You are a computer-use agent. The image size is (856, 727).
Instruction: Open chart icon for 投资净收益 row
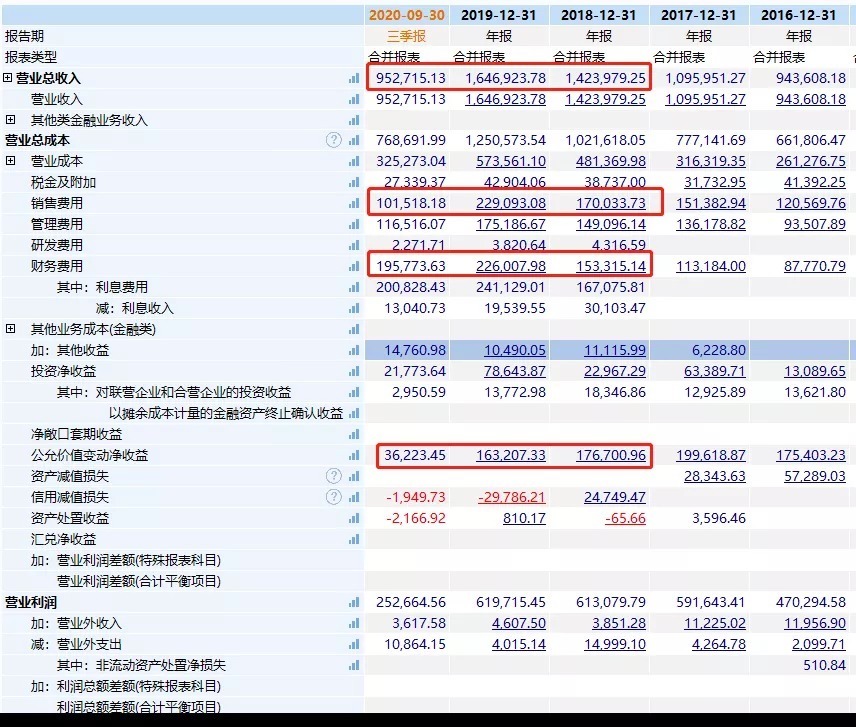point(354,372)
